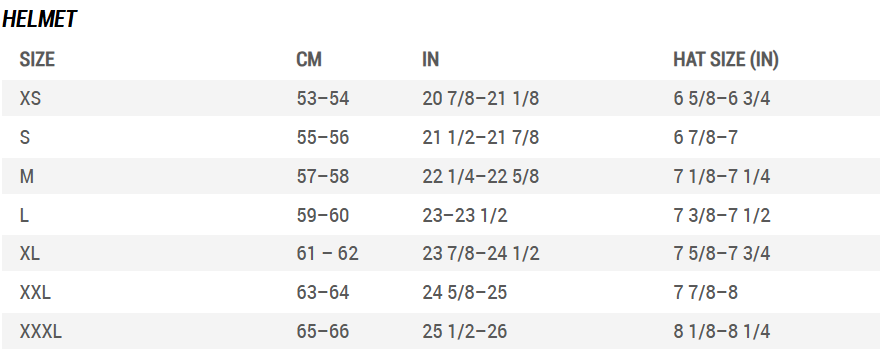887x360 pixels.
Task: Select the SIZE column header
Action: click(37, 59)
